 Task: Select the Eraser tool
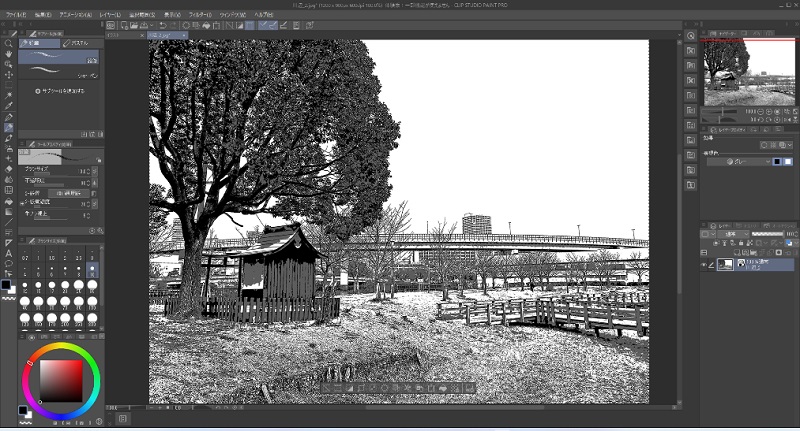(x=9, y=169)
